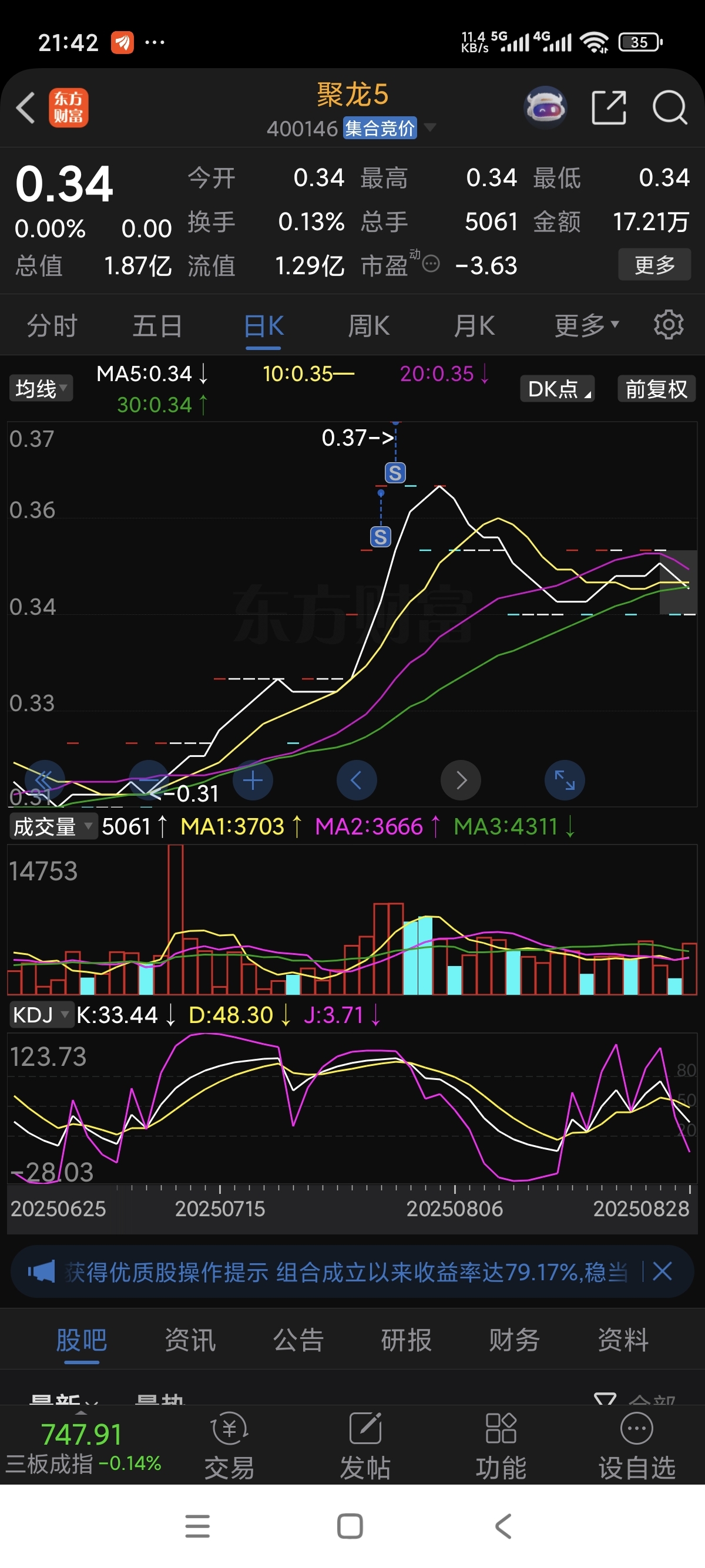Viewport: 705px width, 1568px height.
Task: Zoom out chart with minus button
Action: (x=149, y=780)
